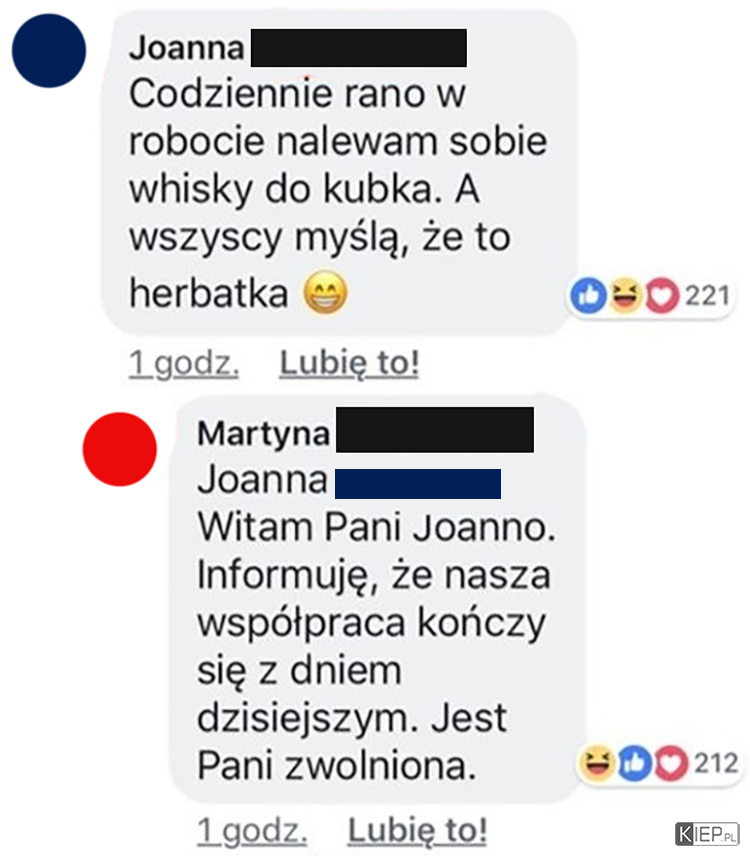750x856 pixels.
Task: Click the 1 godz. timestamp under Joanna's comment
Action: coord(184,364)
